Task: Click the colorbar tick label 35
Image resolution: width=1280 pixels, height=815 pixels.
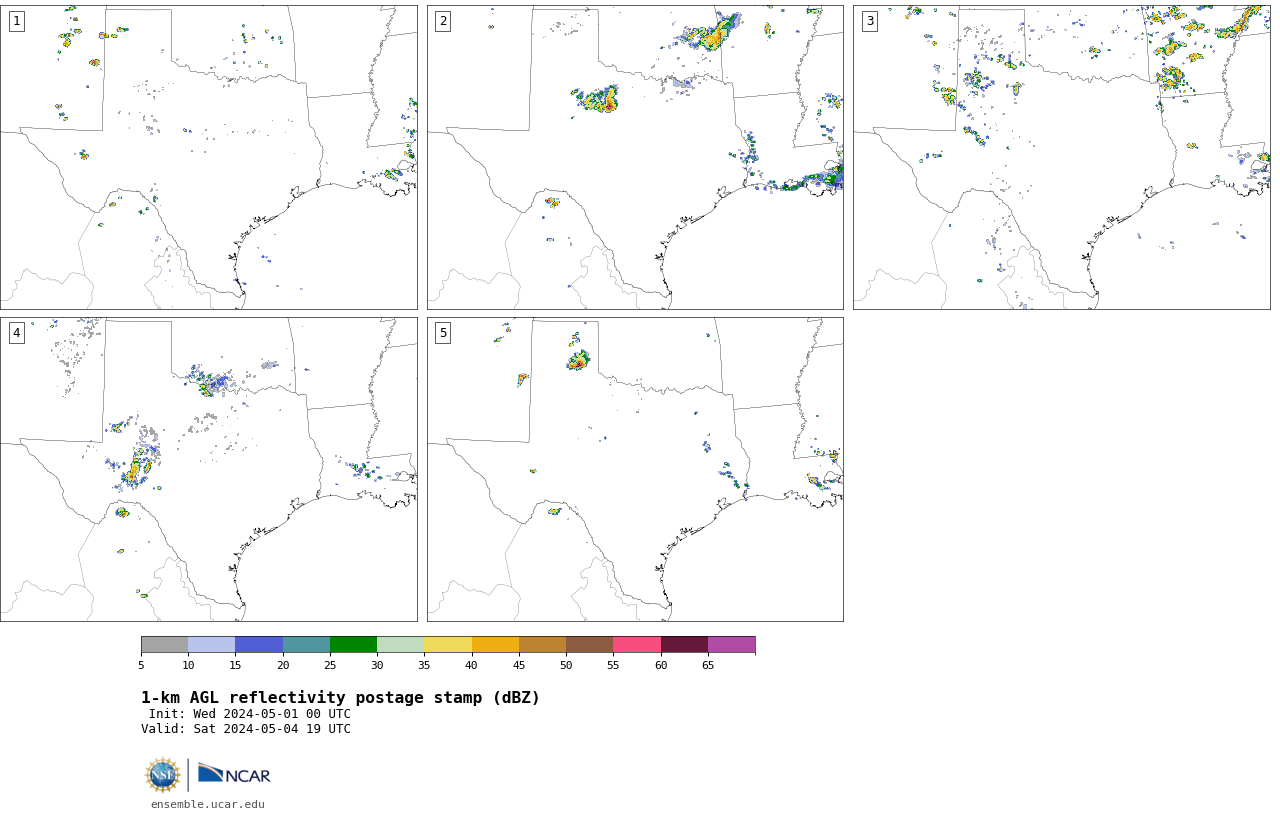Action: click(x=424, y=665)
